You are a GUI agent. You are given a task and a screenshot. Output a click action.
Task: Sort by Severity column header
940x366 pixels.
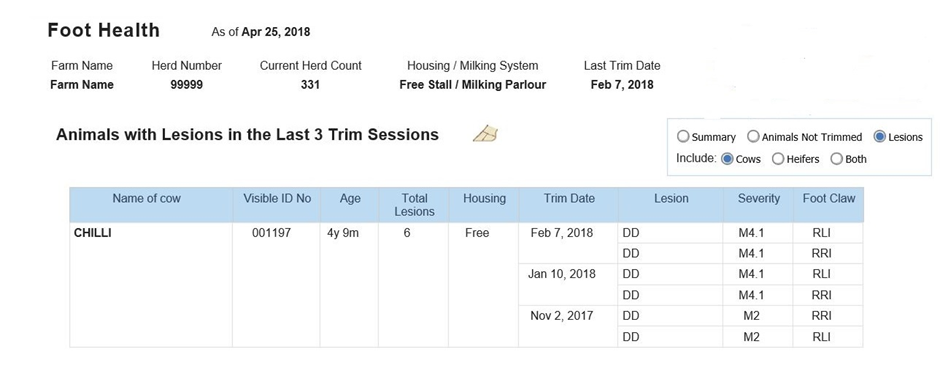pos(759,198)
